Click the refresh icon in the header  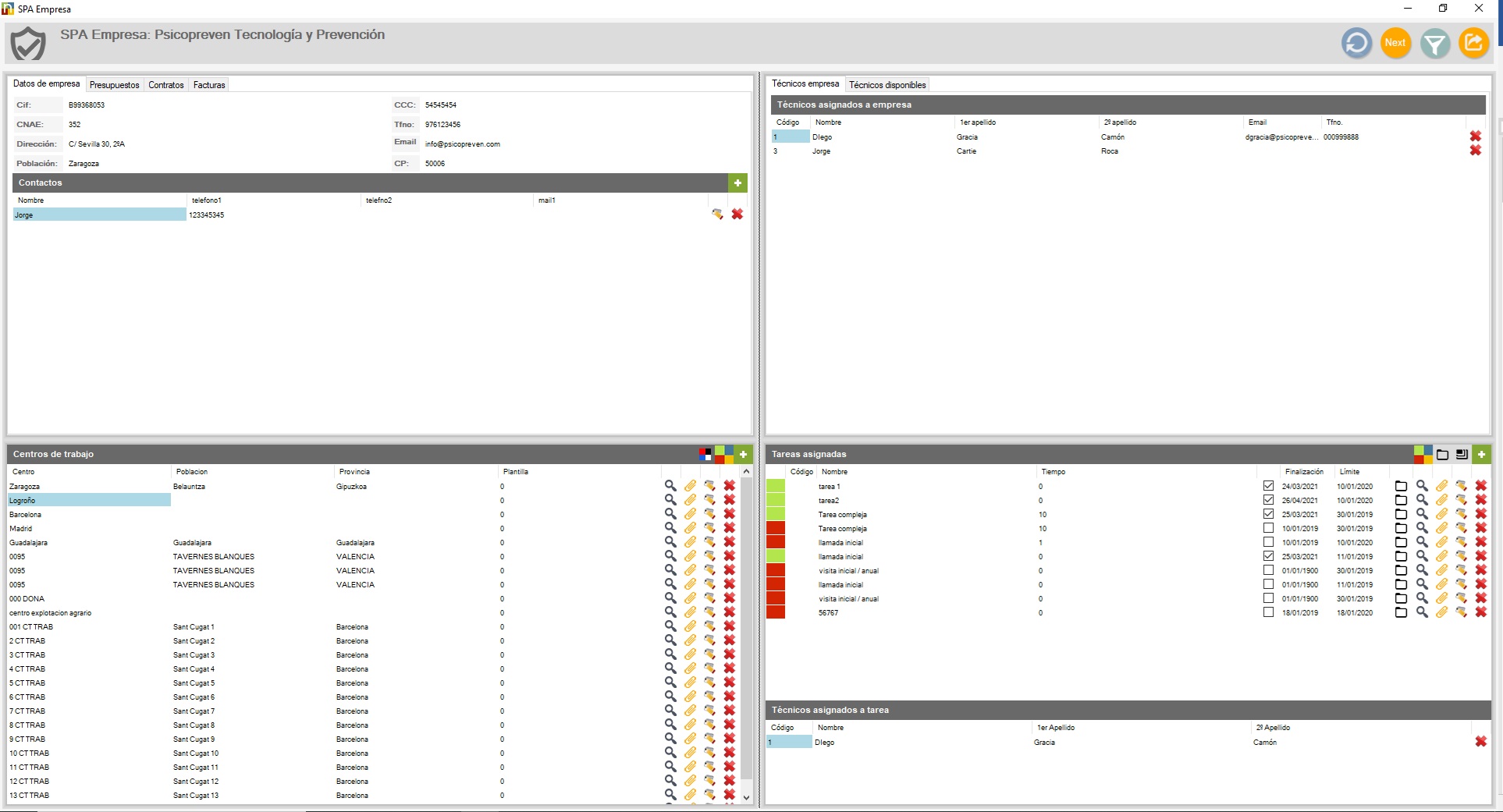1356,43
